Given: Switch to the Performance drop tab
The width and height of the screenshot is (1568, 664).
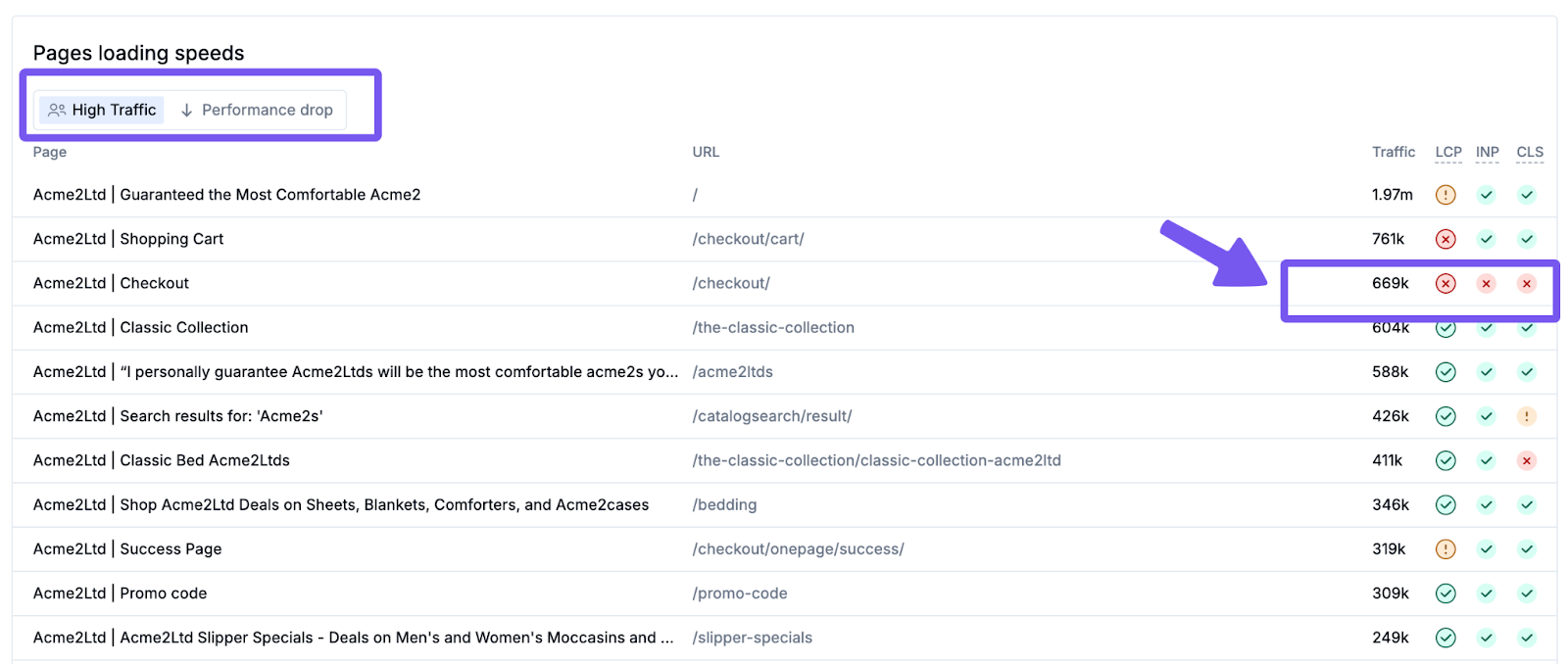Looking at the screenshot, I should click(x=257, y=110).
